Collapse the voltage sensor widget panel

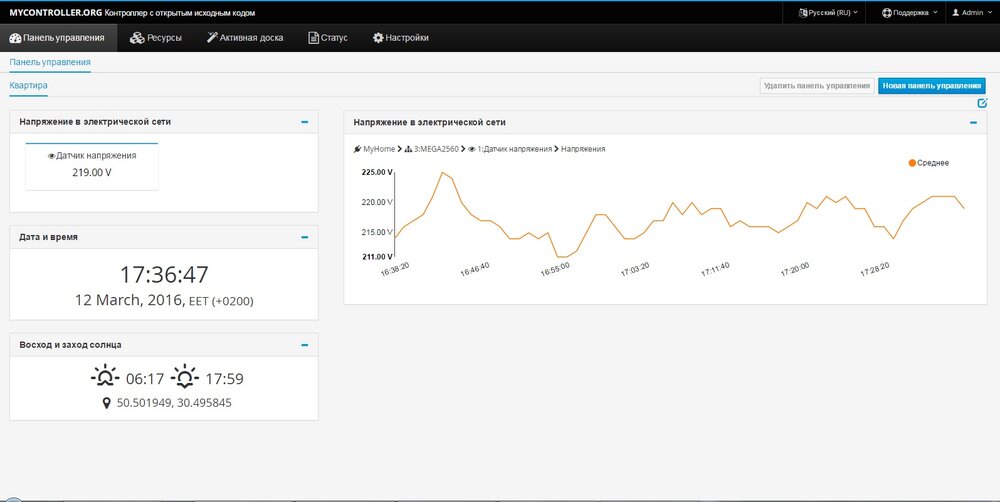pyautogui.click(x=304, y=122)
